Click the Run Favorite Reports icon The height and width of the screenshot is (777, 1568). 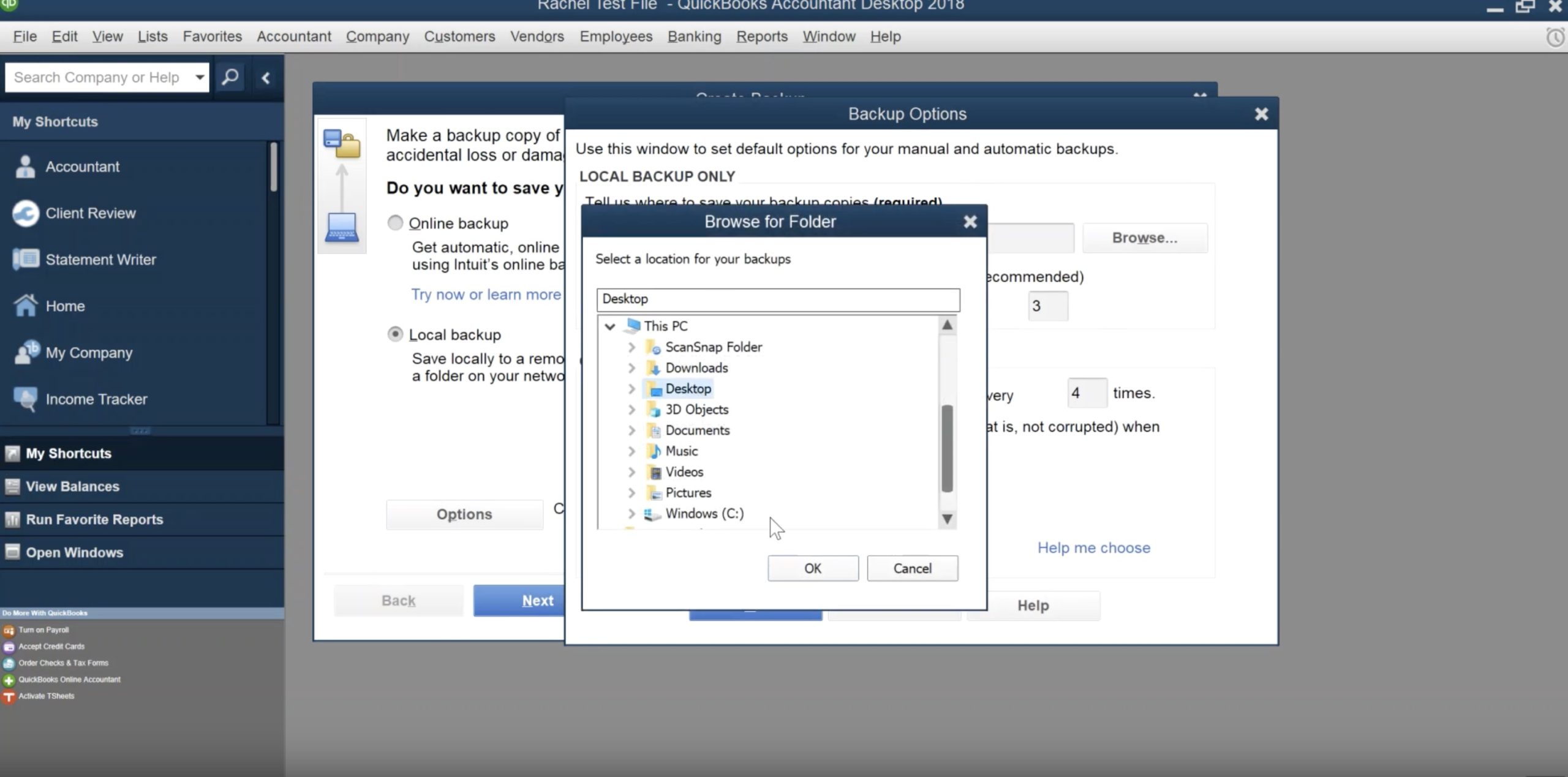point(12,520)
